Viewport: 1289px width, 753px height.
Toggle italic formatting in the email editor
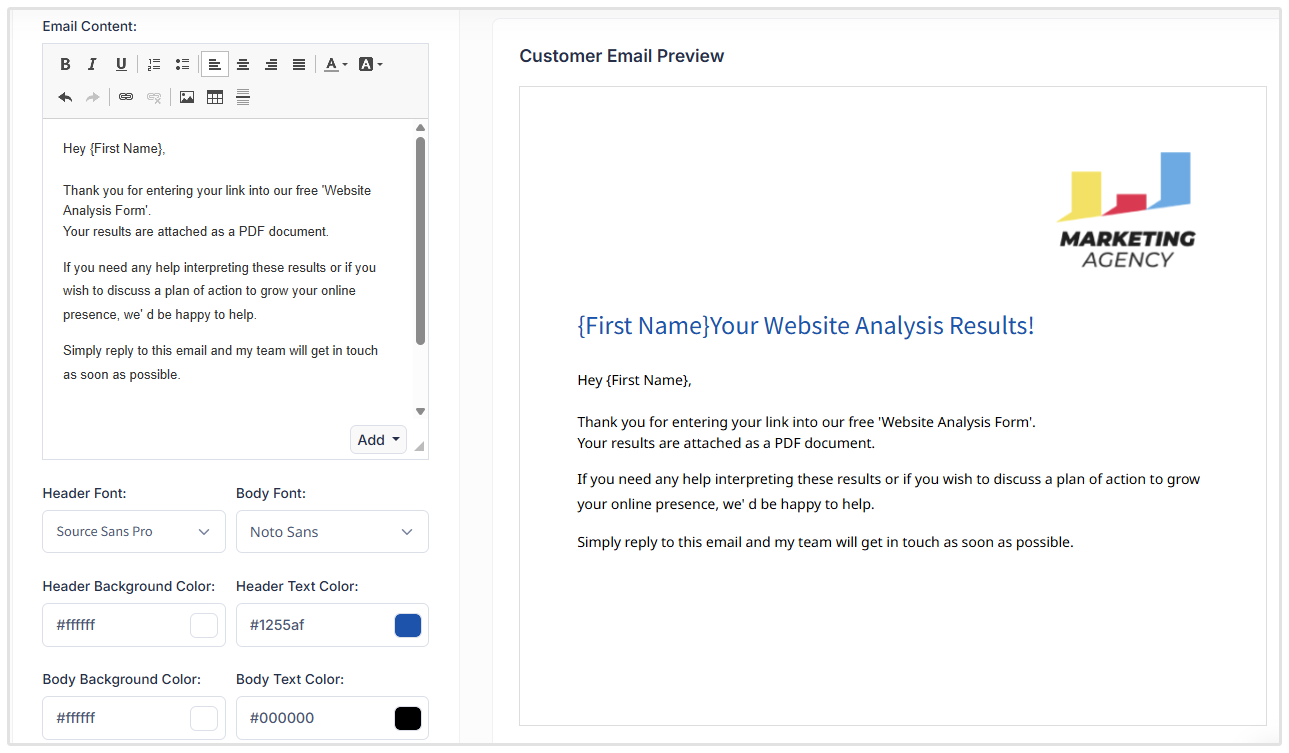tap(93, 64)
